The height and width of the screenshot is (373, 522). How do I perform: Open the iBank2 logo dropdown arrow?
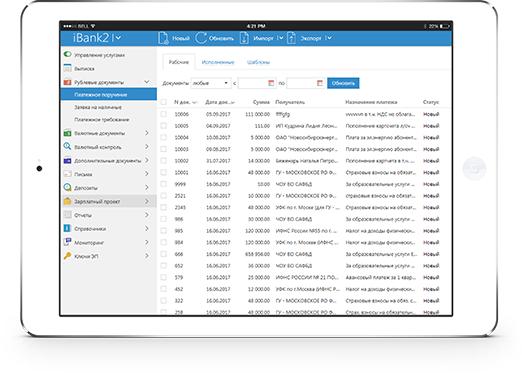coord(118,38)
